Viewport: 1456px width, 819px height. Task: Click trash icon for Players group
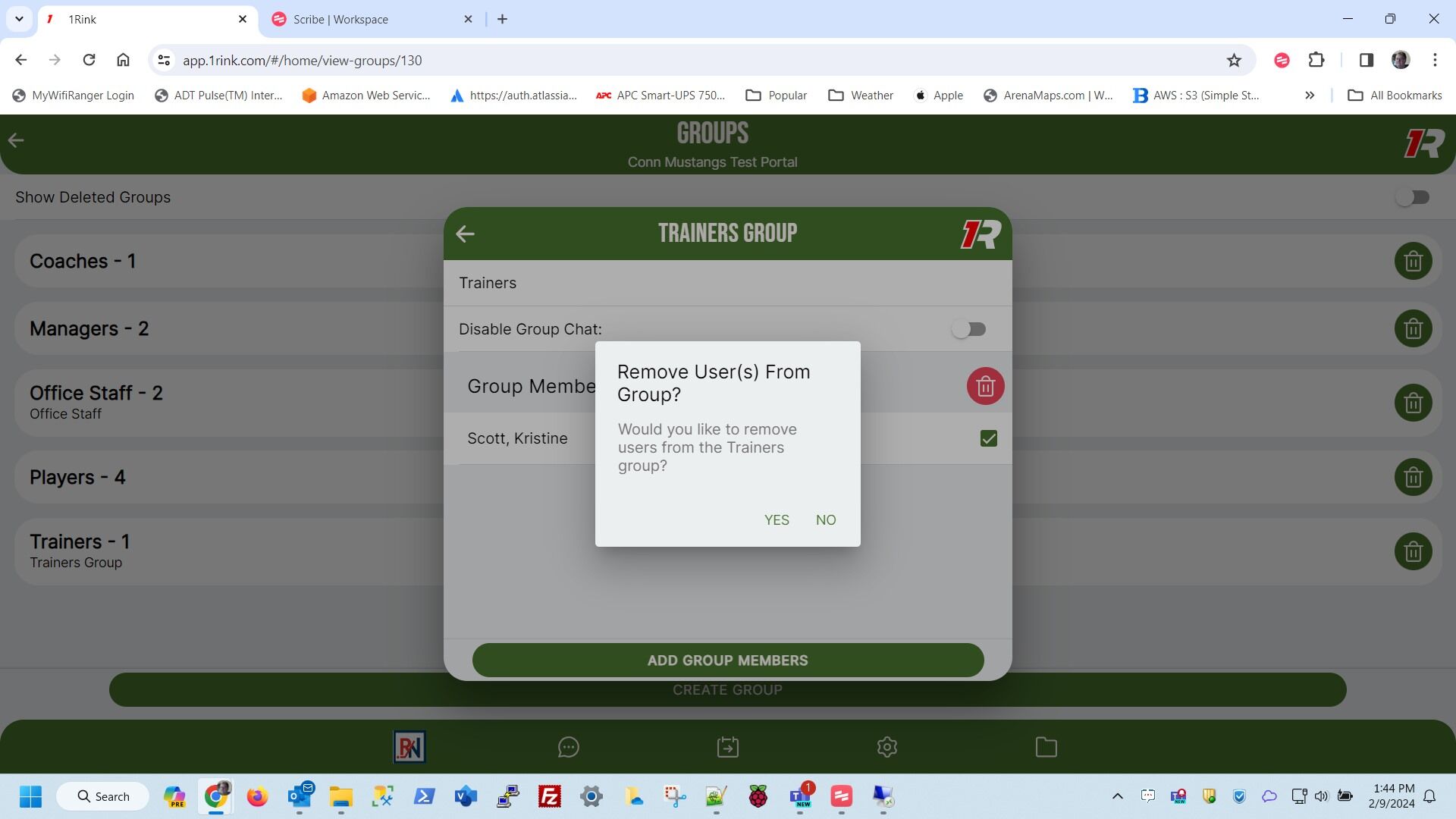pyautogui.click(x=1413, y=478)
